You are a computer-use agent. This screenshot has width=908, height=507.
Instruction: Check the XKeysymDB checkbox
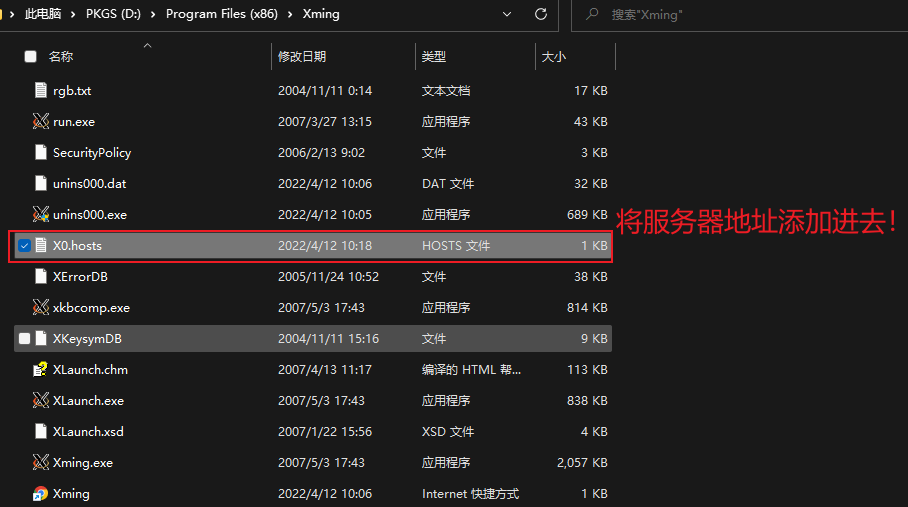click(x=24, y=338)
